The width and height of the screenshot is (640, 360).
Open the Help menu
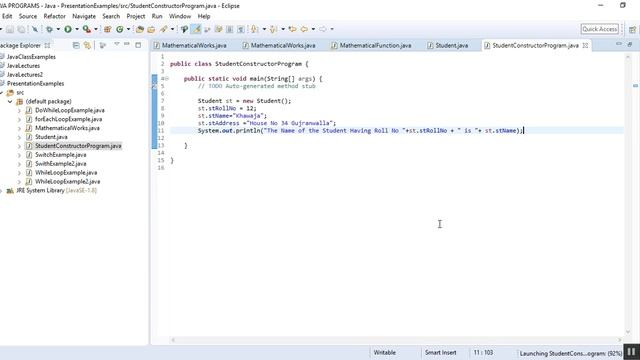pos(204,16)
